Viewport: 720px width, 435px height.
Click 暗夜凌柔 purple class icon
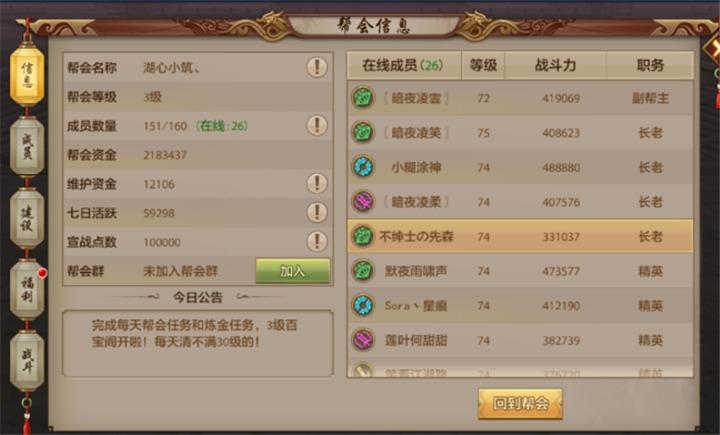[x=363, y=202]
